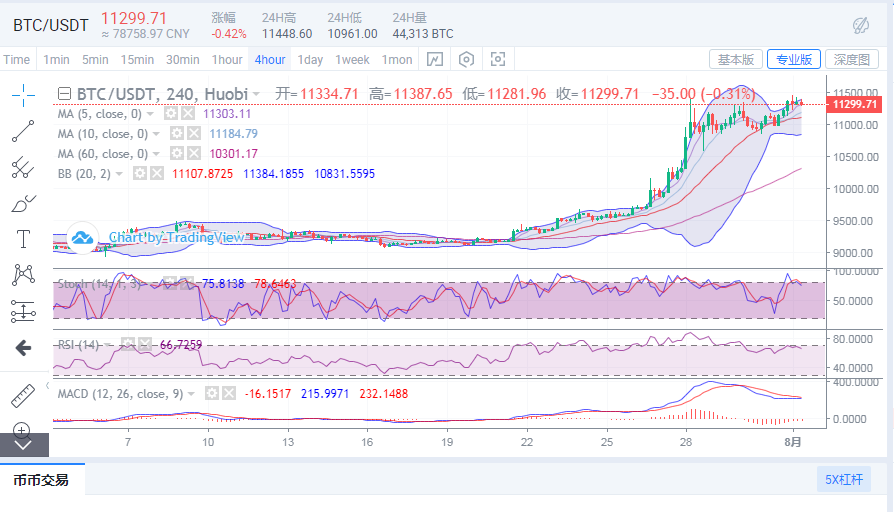Click the indicators chart icon in toolbar
Image resolution: width=894 pixels, height=512 pixels.
tap(435, 59)
